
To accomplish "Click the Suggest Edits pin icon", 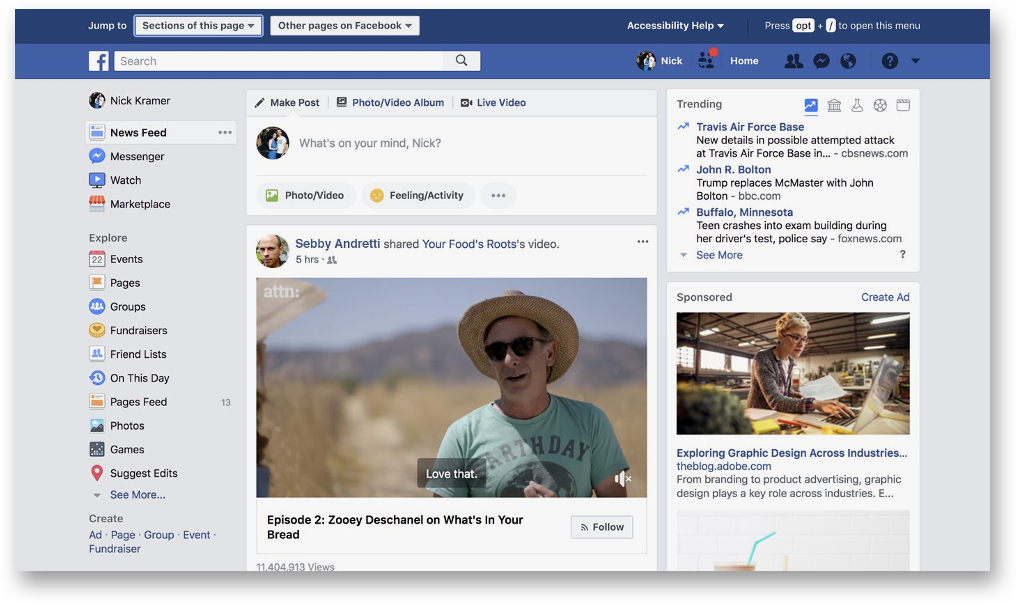I will tap(97, 473).
